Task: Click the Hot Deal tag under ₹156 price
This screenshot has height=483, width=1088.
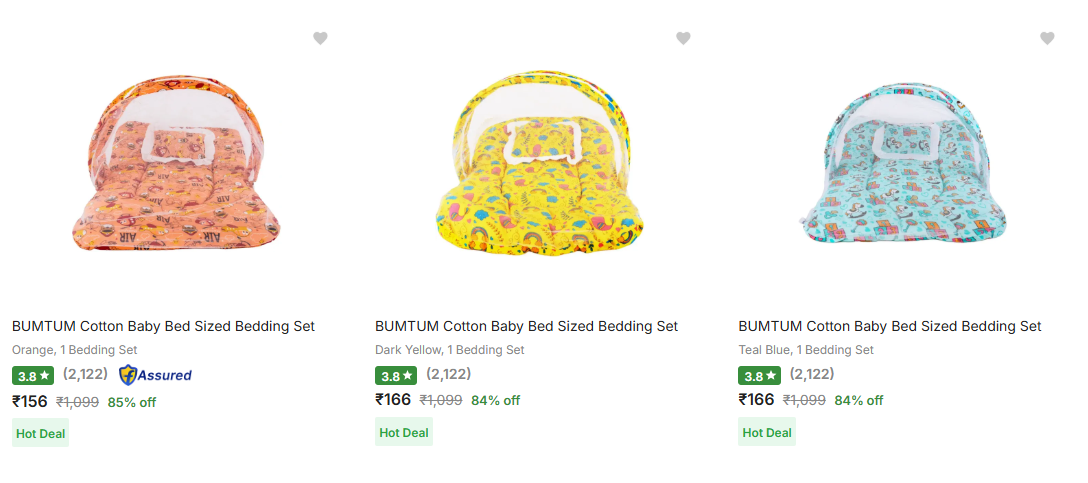Action: click(41, 433)
